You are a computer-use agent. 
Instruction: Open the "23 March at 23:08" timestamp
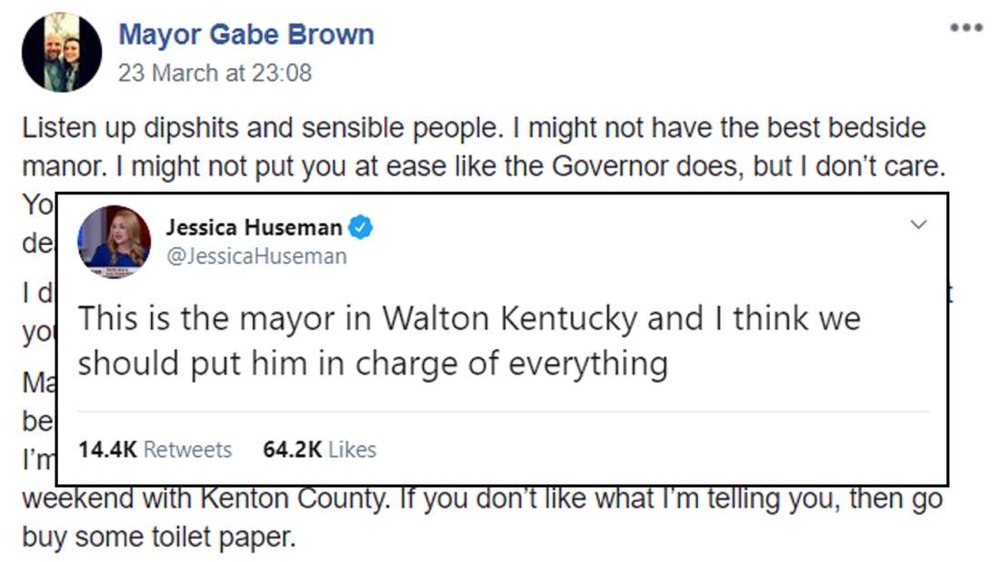215,73
